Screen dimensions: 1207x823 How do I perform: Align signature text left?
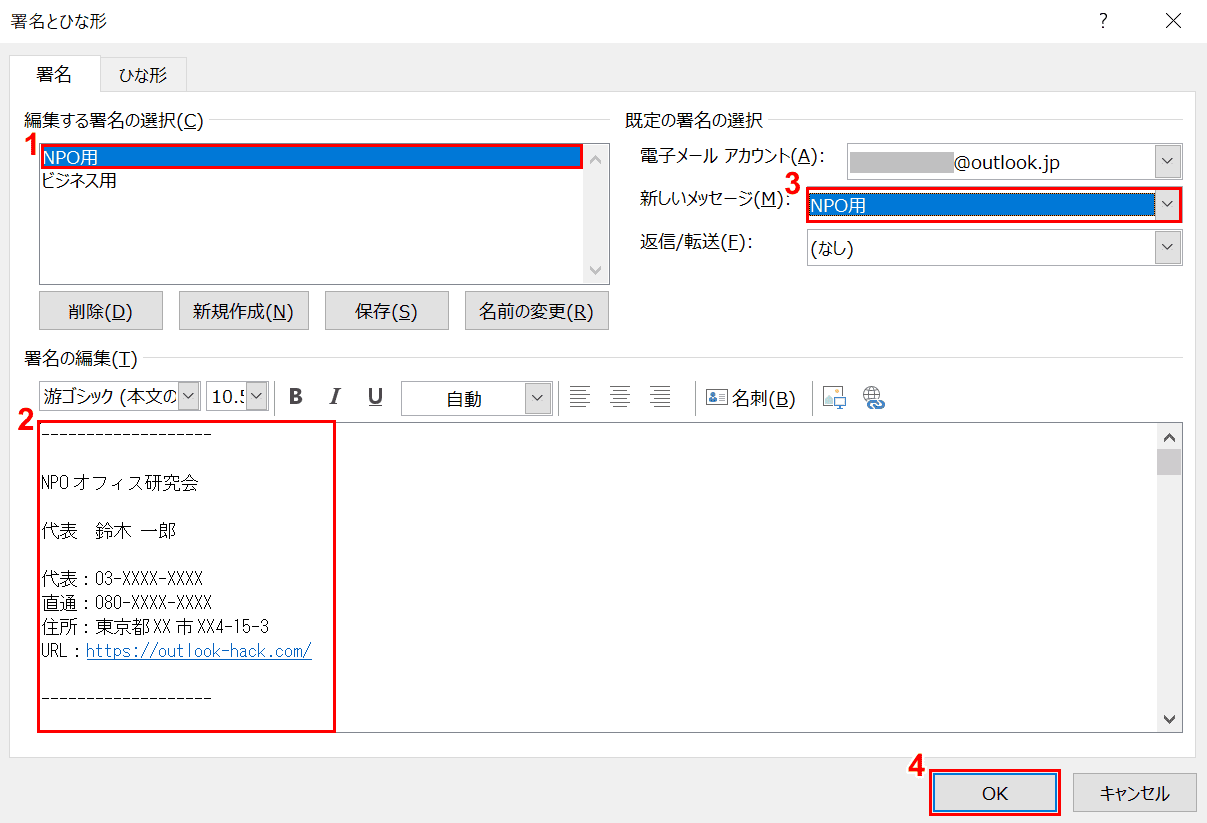pyautogui.click(x=580, y=397)
